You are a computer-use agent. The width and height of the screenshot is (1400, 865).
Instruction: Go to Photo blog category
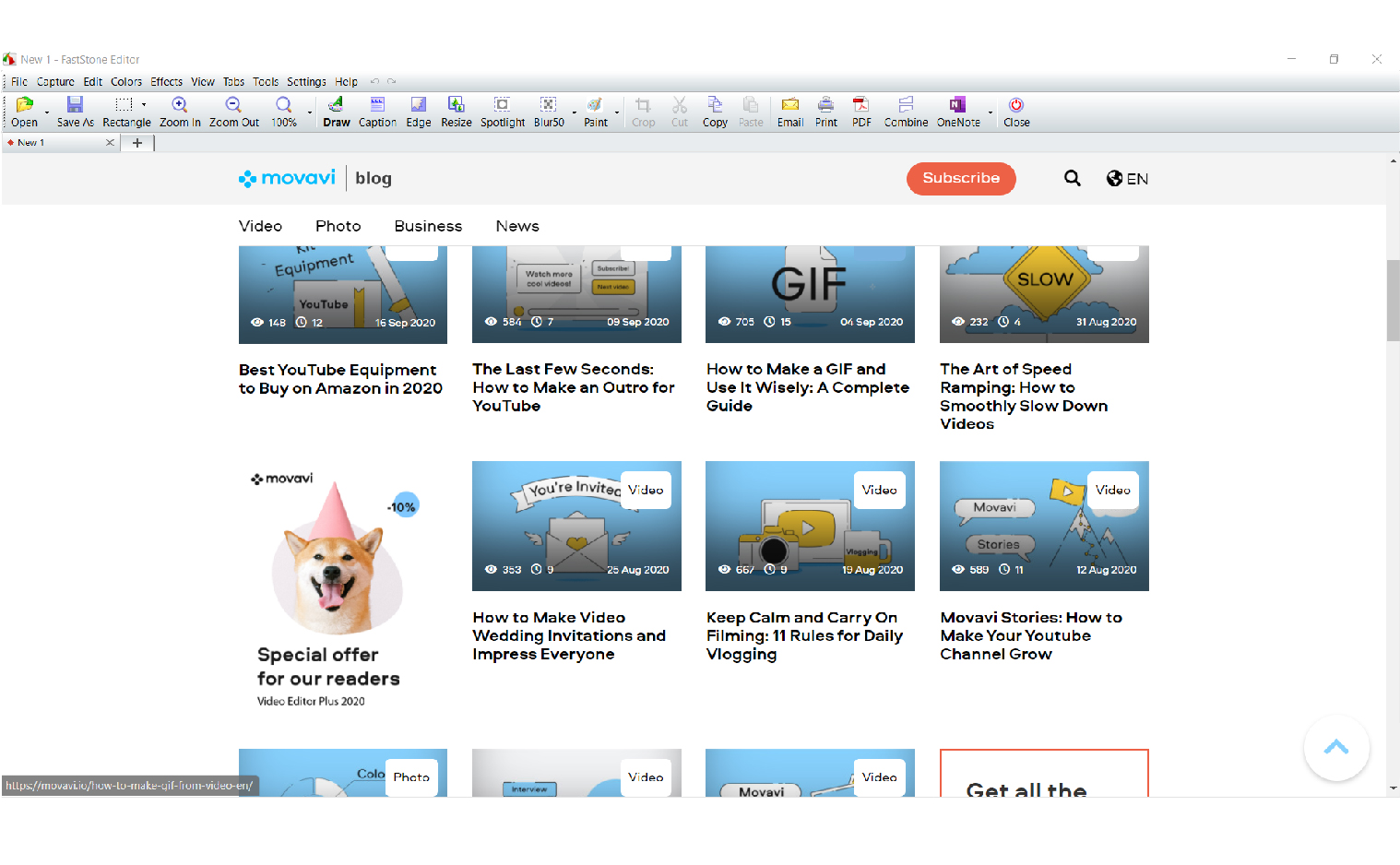pos(338,226)
